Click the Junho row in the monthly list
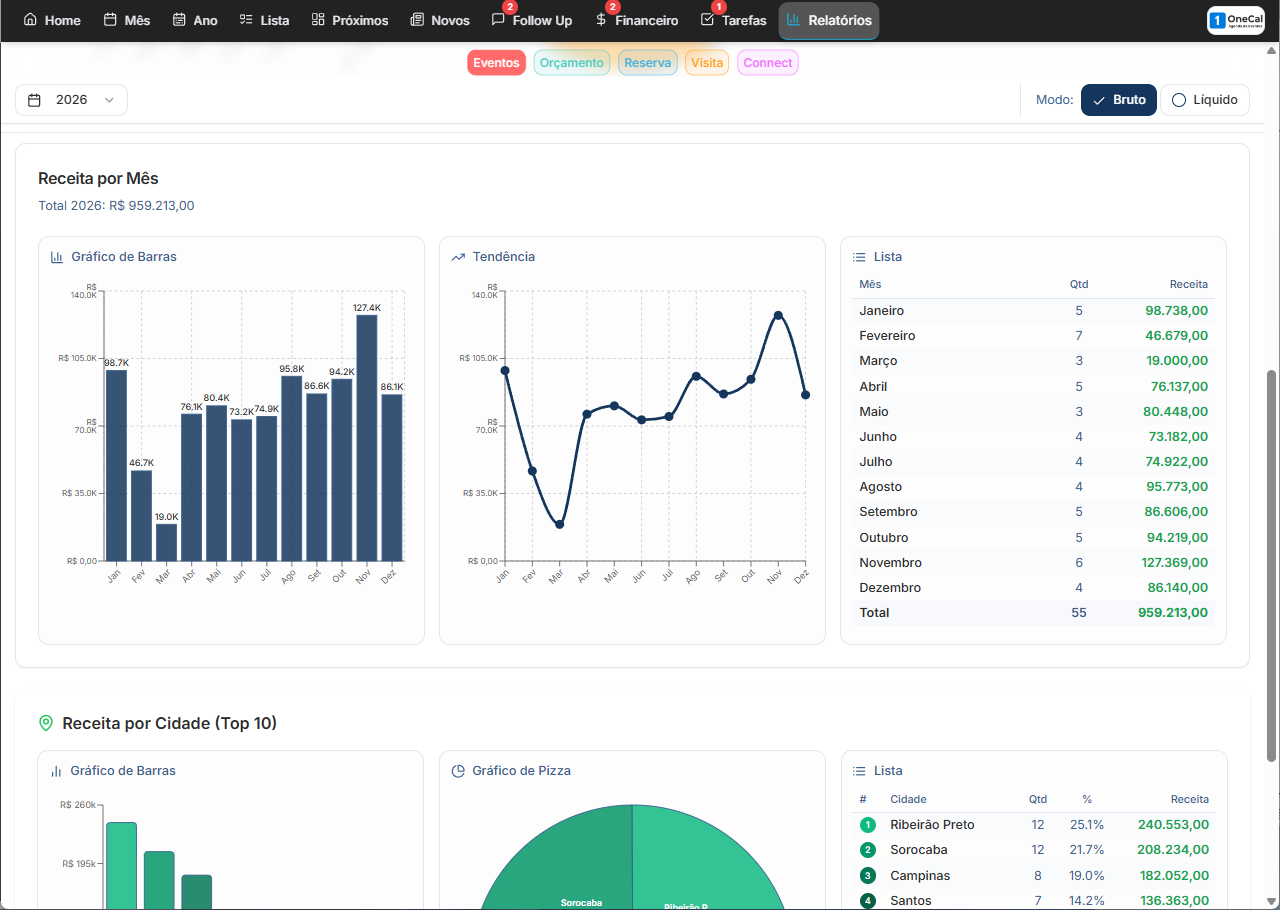The width and height of the screenshot is (1280, 910). pos(1033,437)
